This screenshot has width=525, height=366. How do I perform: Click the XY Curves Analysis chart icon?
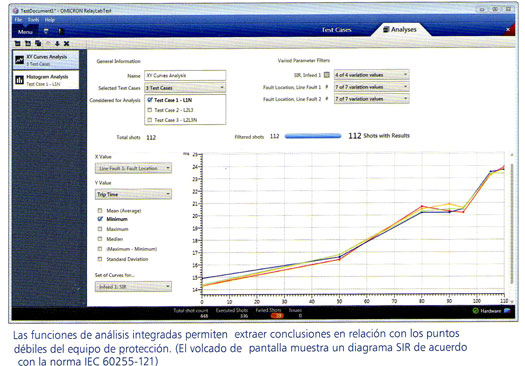19,60
